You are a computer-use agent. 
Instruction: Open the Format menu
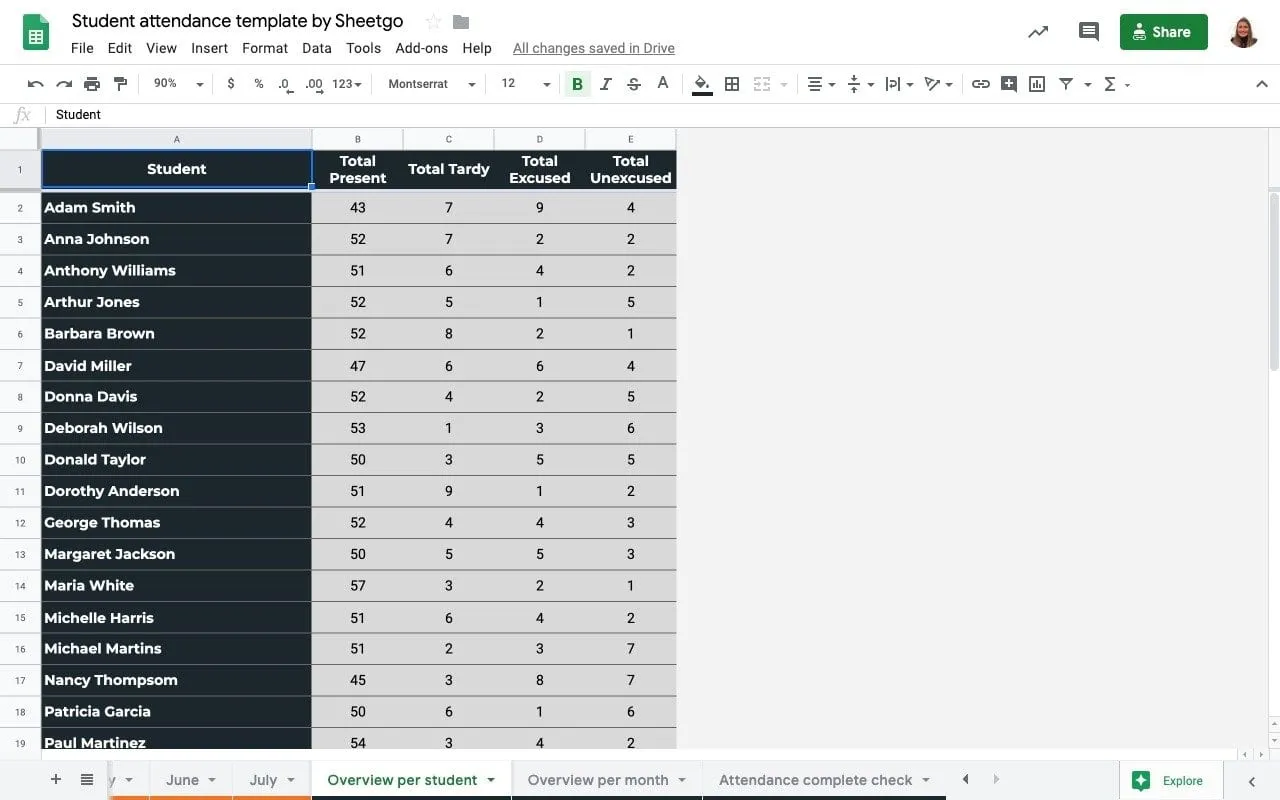point(265,48)
